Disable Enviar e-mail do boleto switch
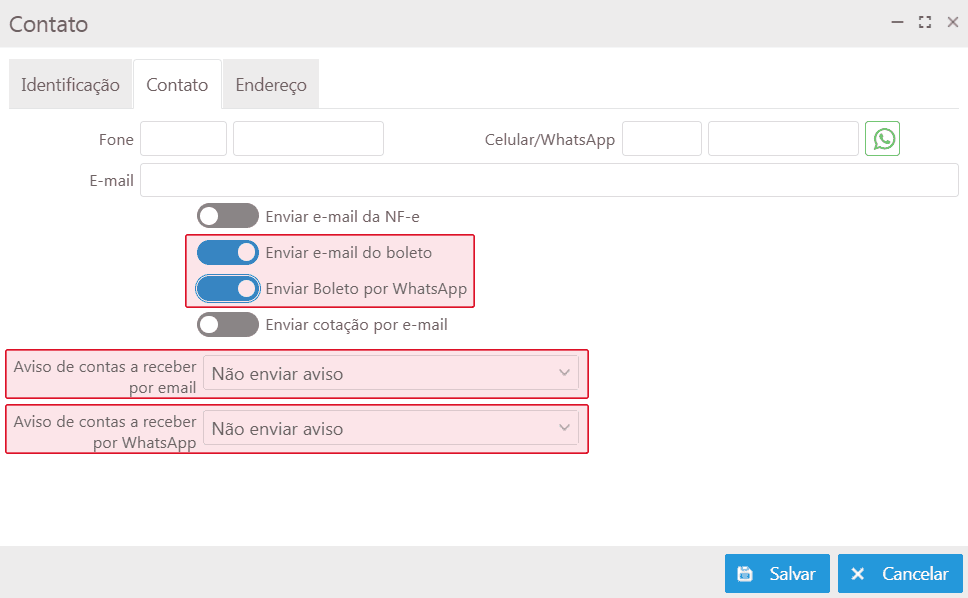Screen dimensions: 968x598 click(227, 253)
